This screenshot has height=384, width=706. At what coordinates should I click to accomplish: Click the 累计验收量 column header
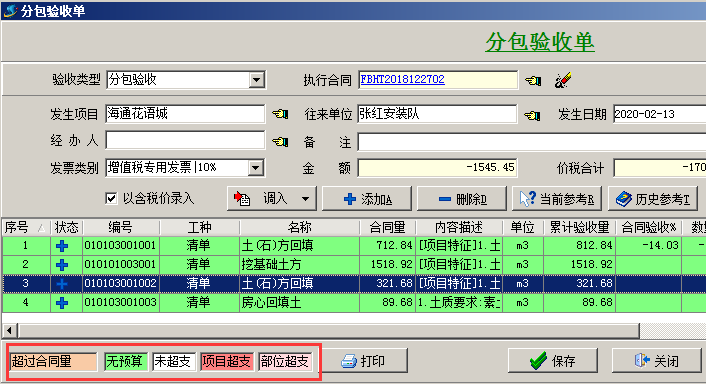tap(579, 227)
